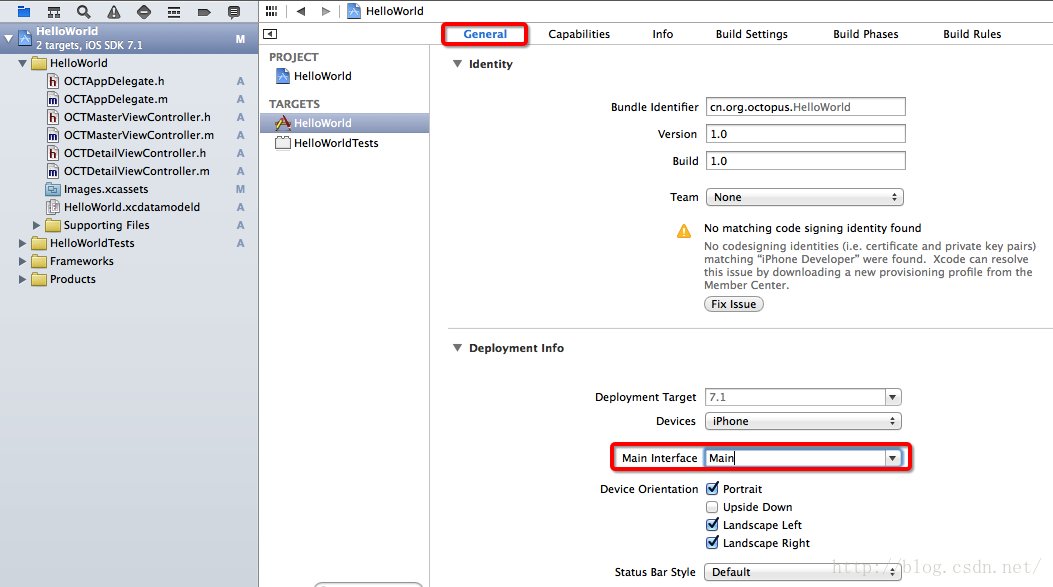Click the Fix Issue button
This screenshot has height=587, width=1053.
733,304
